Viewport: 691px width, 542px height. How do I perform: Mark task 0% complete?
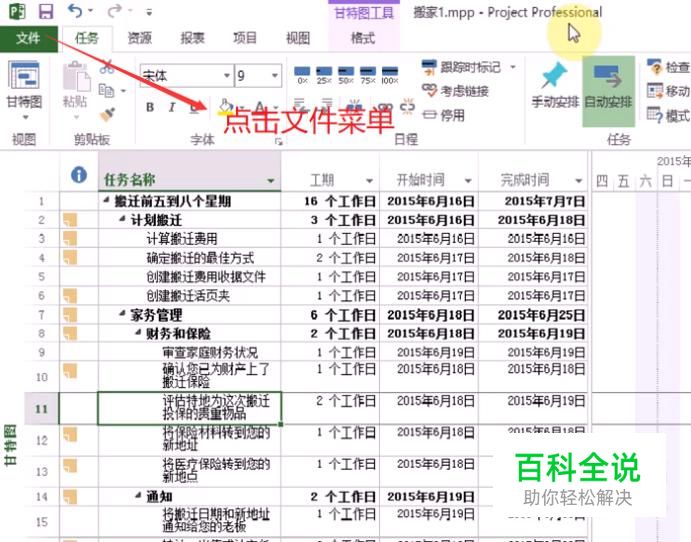pos(302,74)
